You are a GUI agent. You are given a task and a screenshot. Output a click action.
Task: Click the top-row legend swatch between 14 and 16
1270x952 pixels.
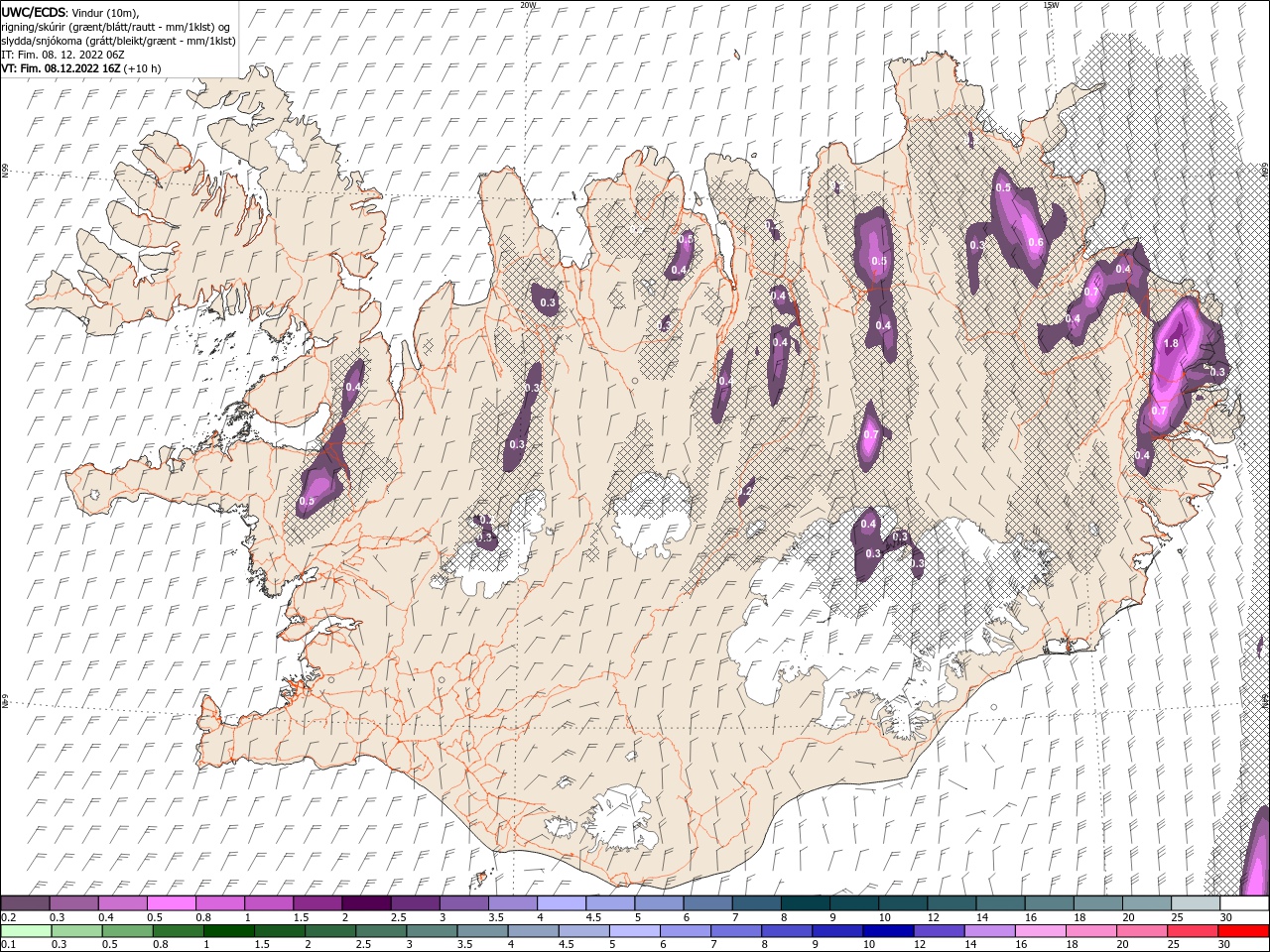pyautogui.click(x=1001, y=903)
